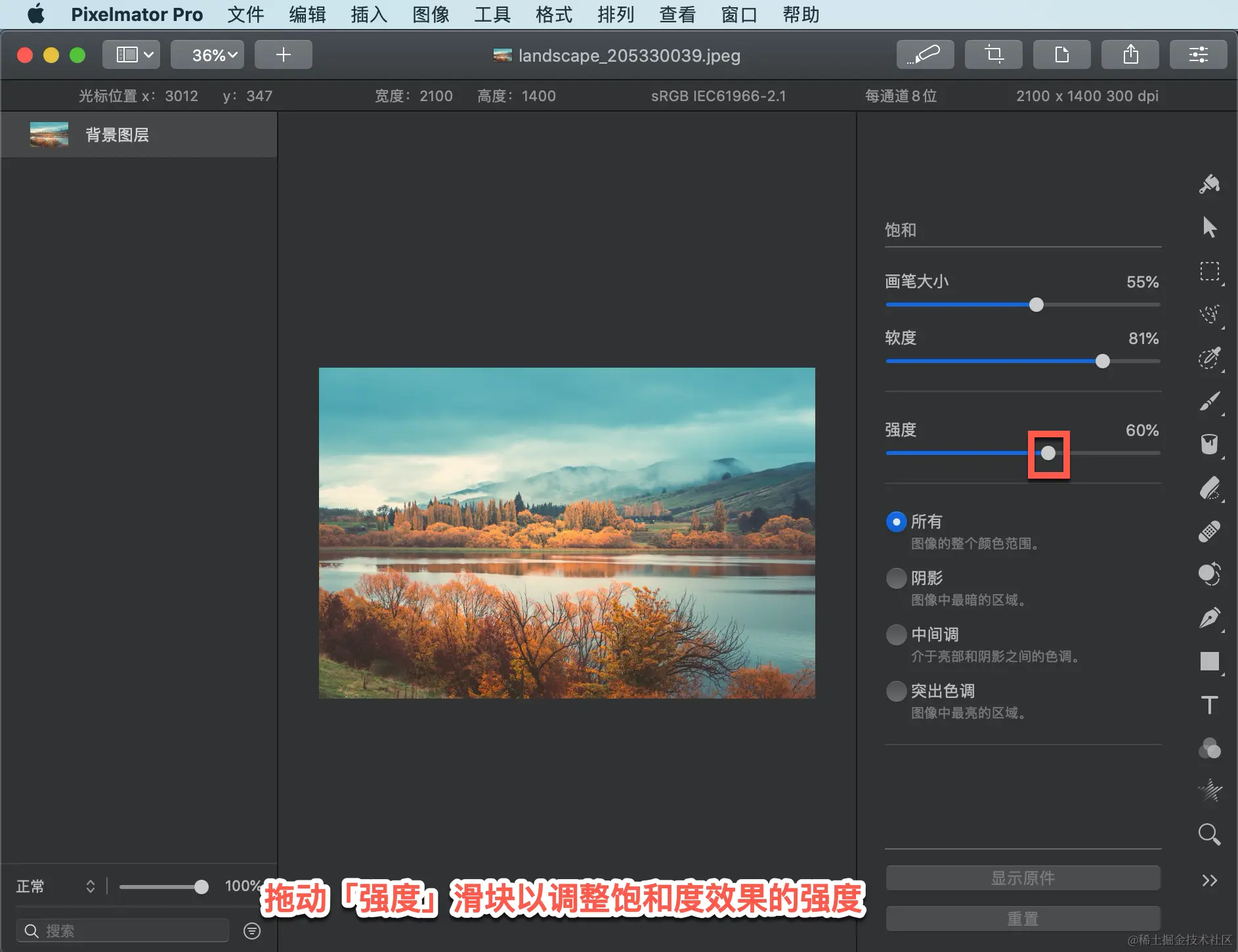The width and height of the screenshot is (1238, 952).
Task: Click the 每通道8位 bit depth text
Action: point(901,96)
